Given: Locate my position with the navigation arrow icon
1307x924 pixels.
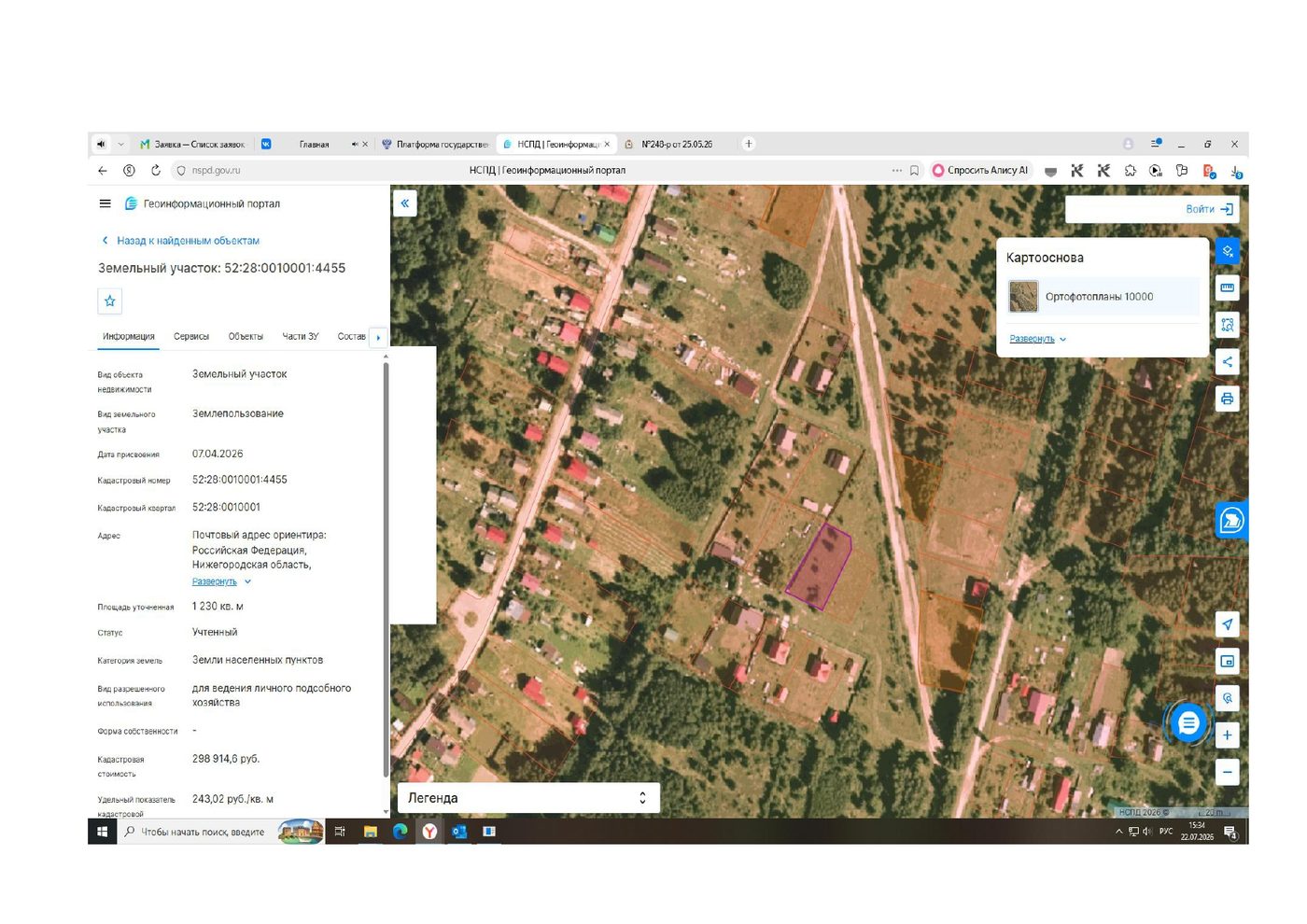Looking at the screenshot, I should (x=1228, y=624).
